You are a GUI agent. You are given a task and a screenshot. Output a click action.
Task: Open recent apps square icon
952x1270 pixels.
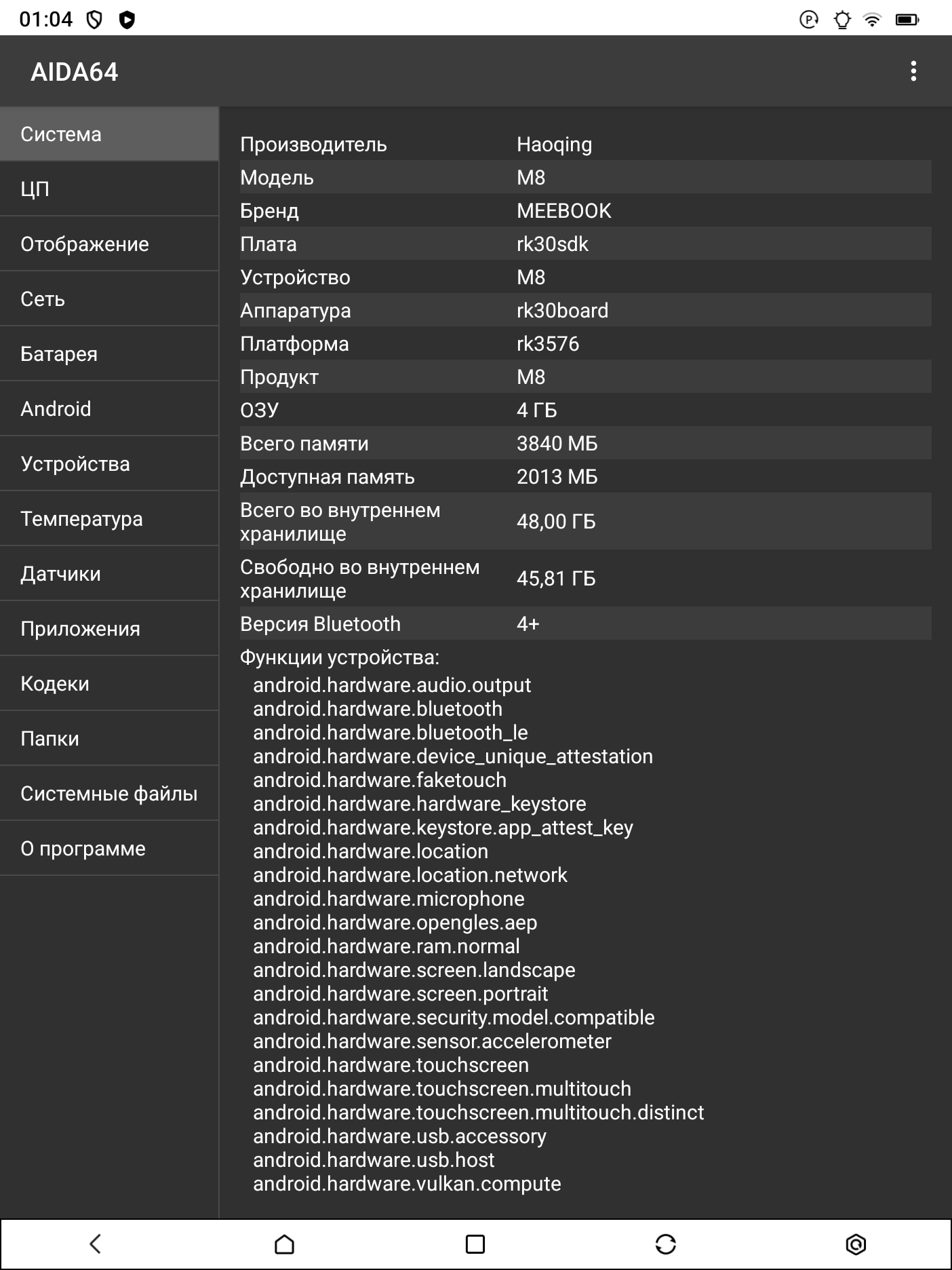pyautogui.click(x=475, y=1244)
